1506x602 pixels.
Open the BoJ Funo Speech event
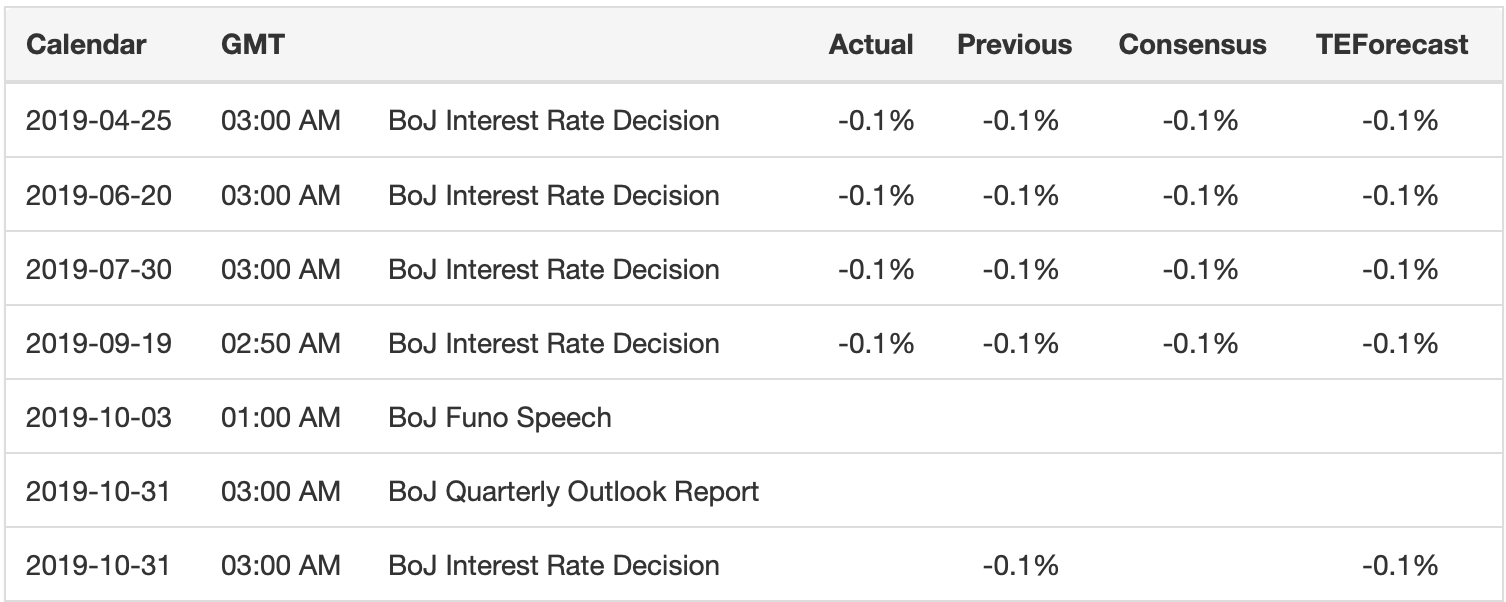[x=499, y=417]
